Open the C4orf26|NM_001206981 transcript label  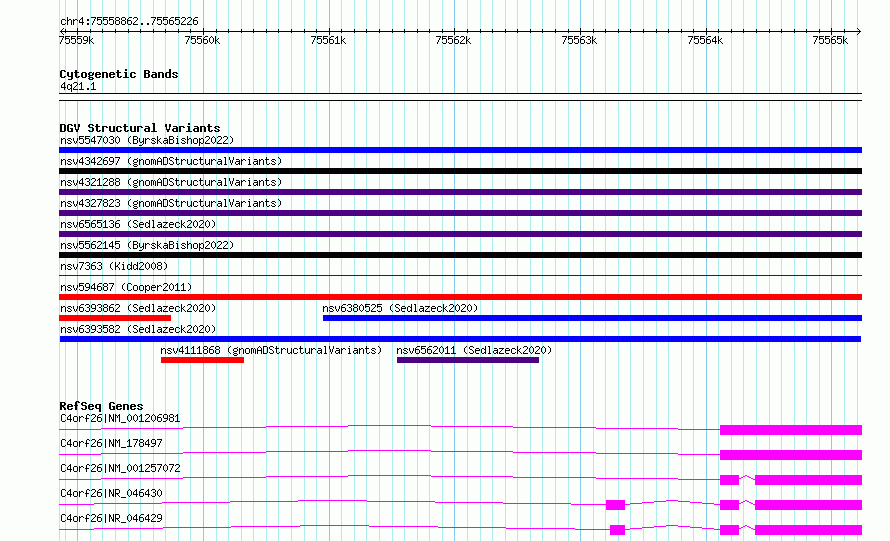point(120,418)
